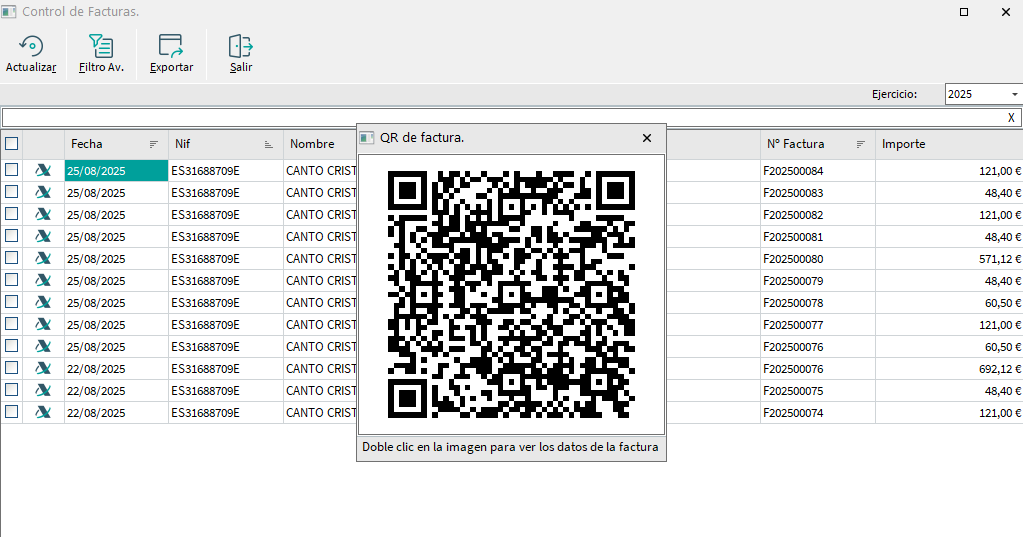
Task: Open the Fecha column filter menu
Action: click(154, 144)
